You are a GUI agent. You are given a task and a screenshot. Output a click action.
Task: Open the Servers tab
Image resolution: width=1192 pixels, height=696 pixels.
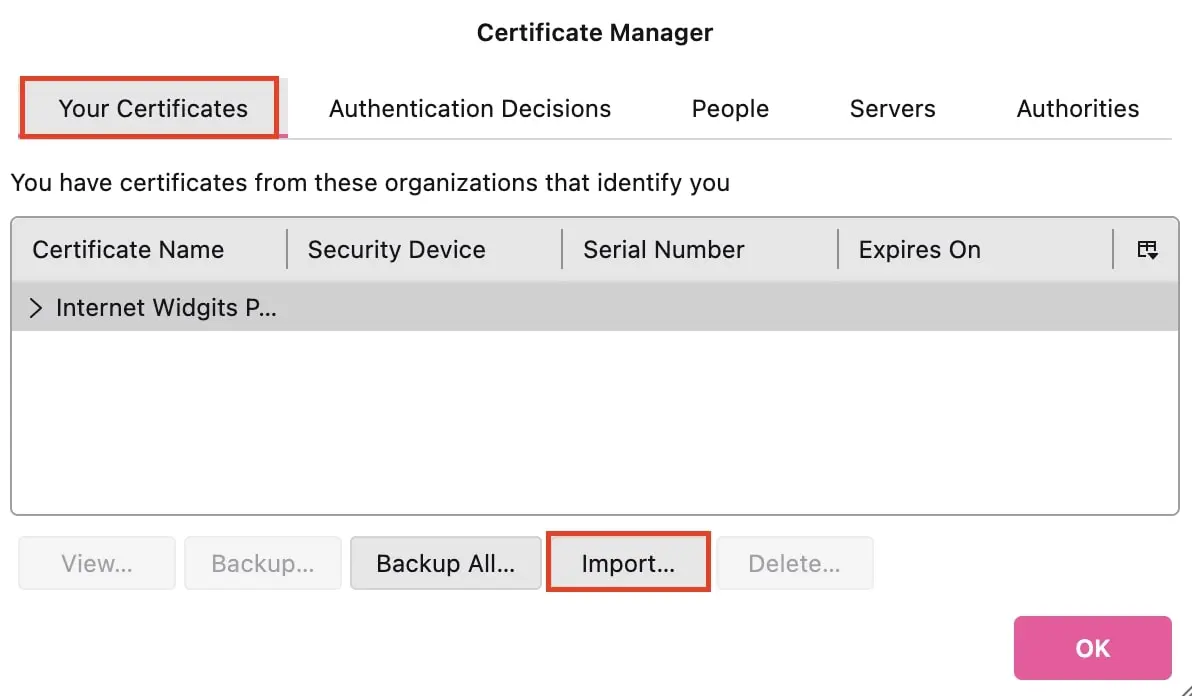point(892,108)
